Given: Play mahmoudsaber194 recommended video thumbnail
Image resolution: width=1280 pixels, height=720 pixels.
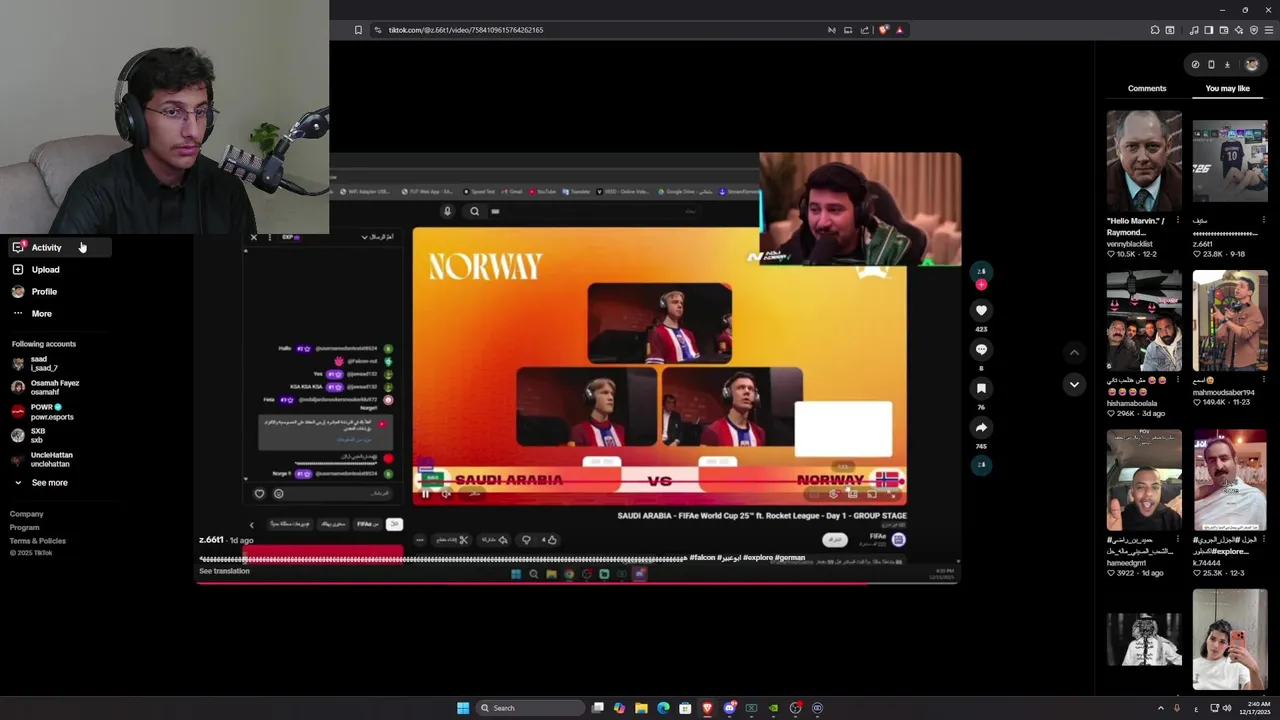Looking at the screenshot, I should click(1230, 321).
